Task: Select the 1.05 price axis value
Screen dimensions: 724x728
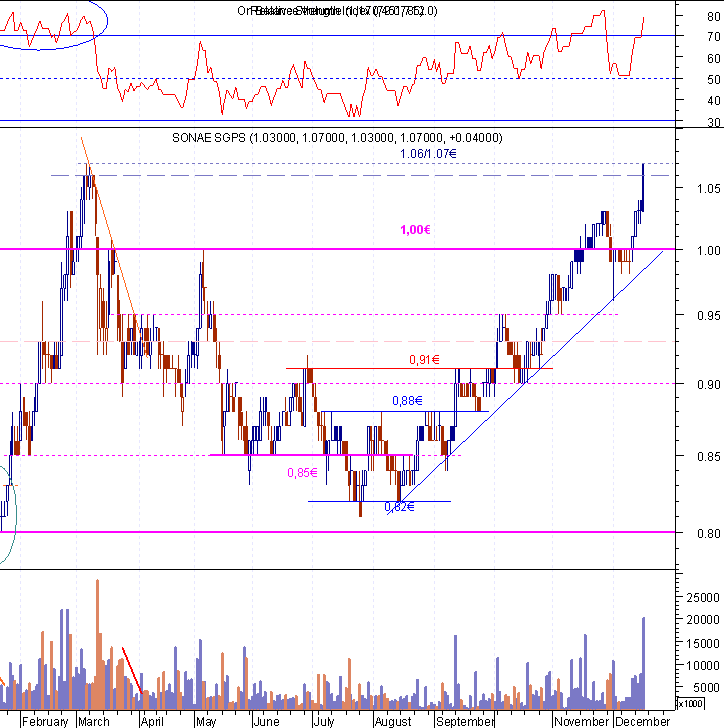Action: click(709, 188)
